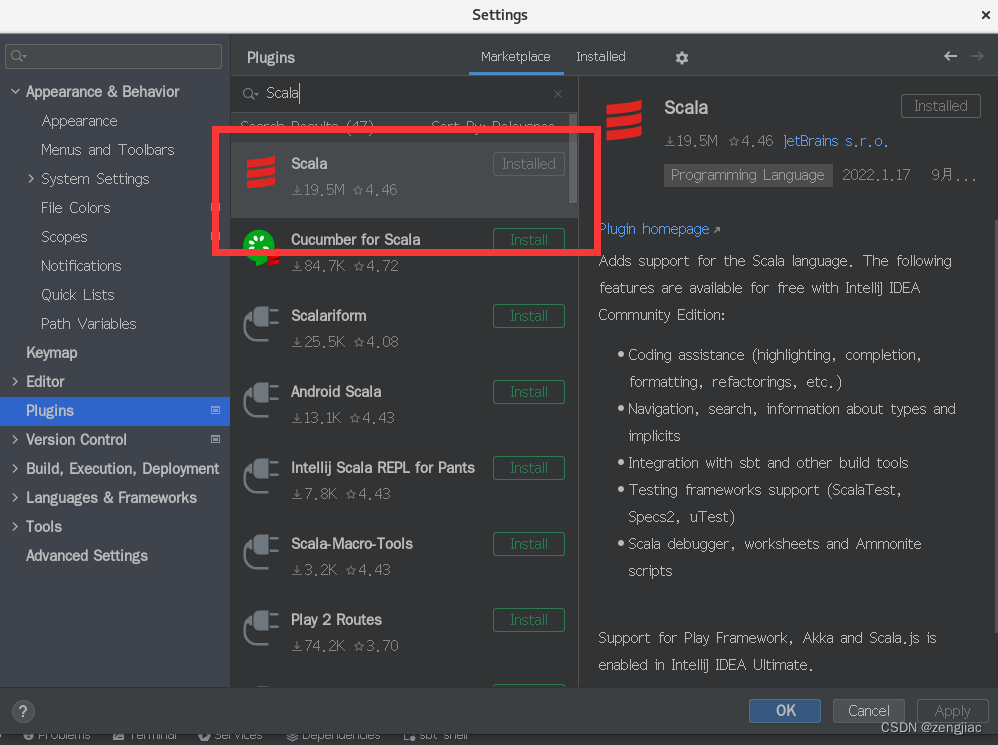The image size is (998, 745).
Task: Click the project-level icon beside Plugins
Action: point(215,410)
